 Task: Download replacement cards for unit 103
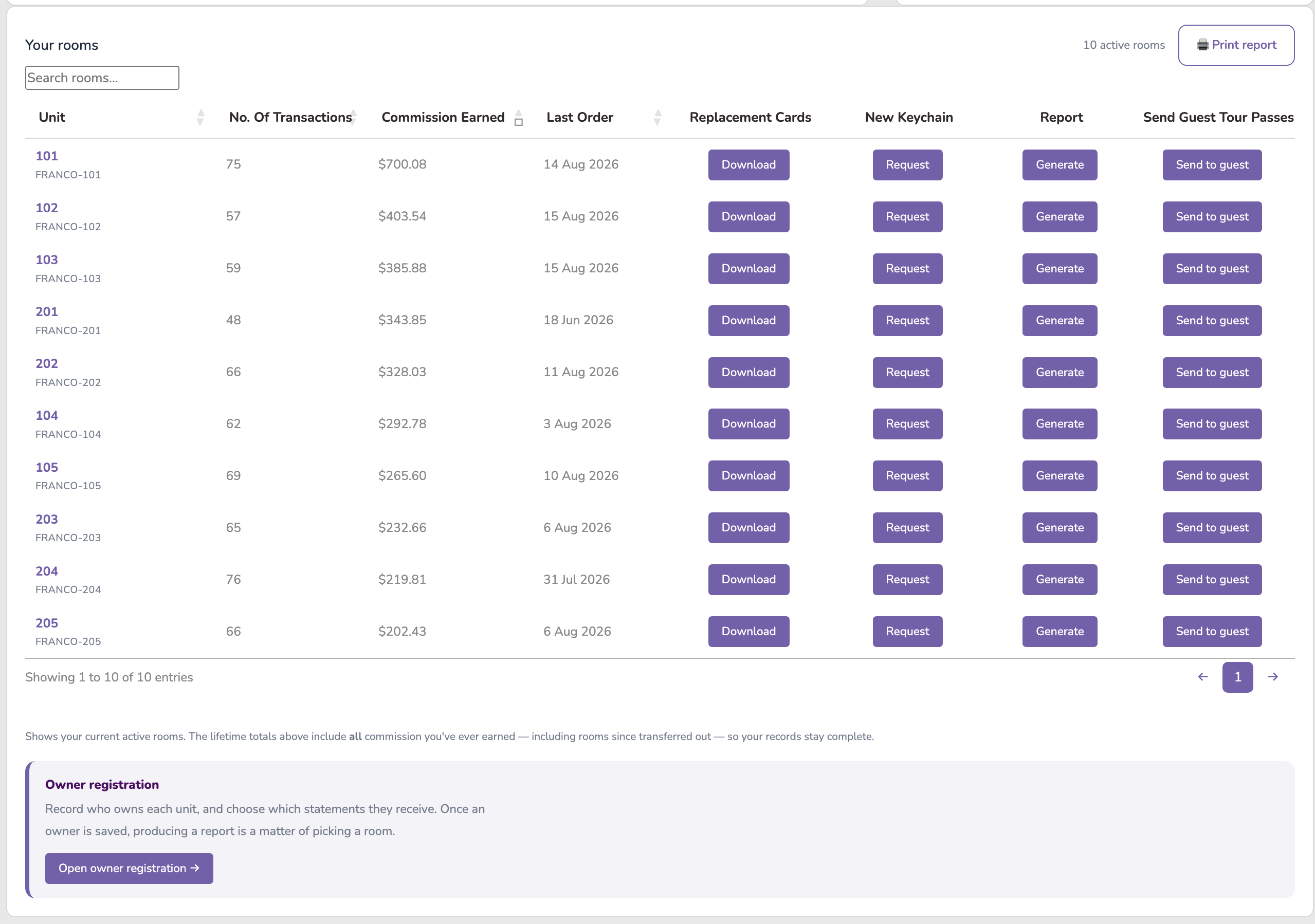pyautogui.click(x=748, y=268)
